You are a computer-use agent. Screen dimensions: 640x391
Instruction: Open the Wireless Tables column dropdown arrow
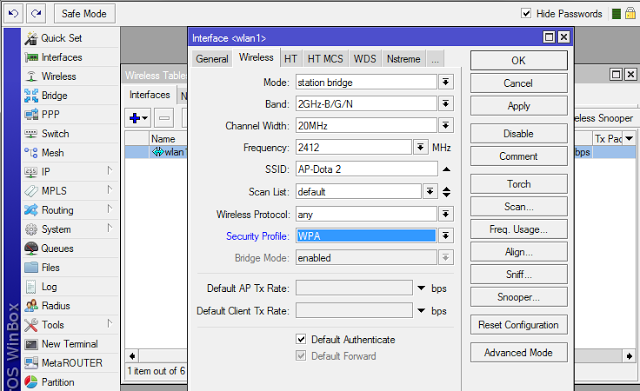point(629,138)
